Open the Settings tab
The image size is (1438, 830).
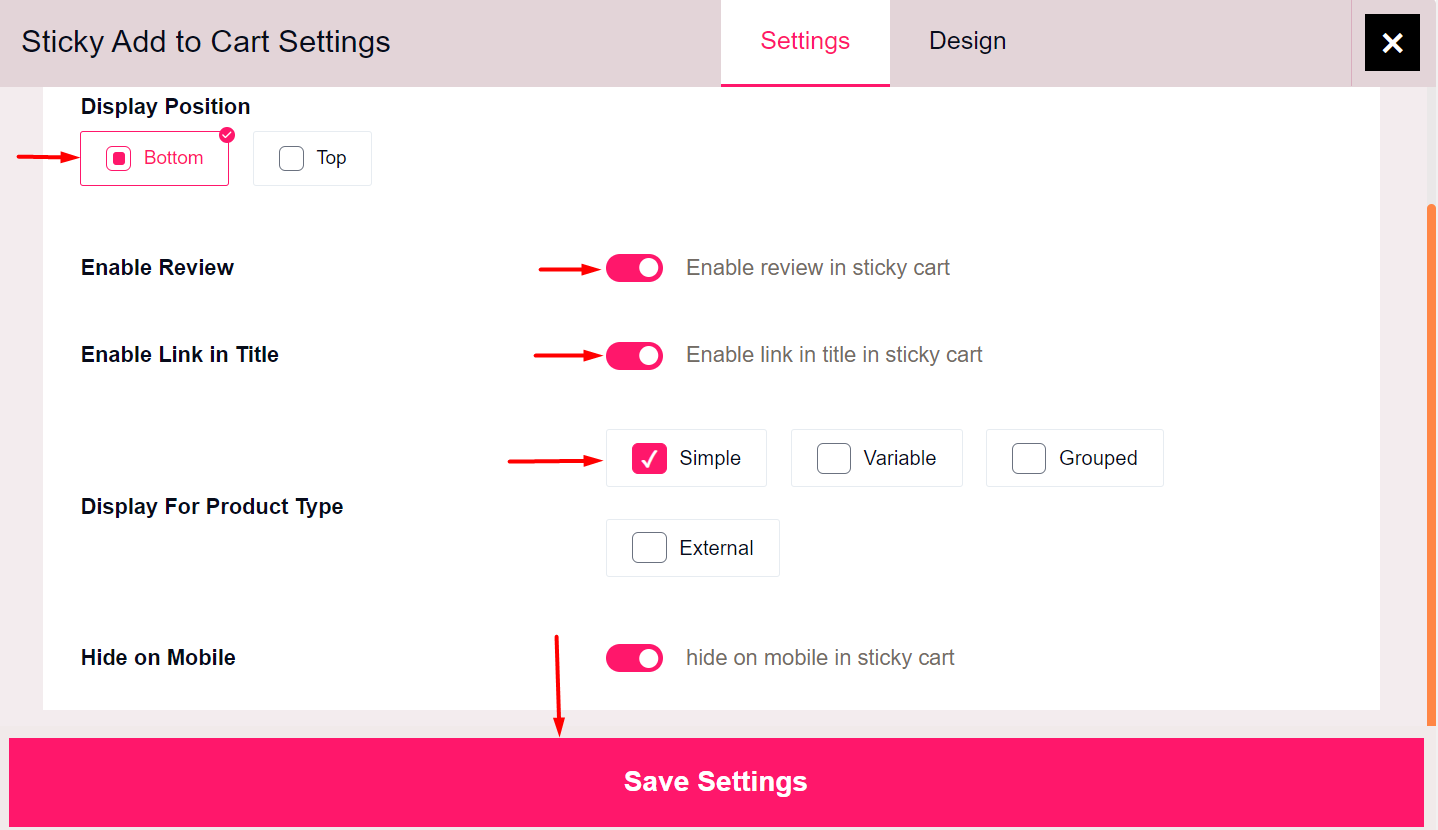coord(805,41)
